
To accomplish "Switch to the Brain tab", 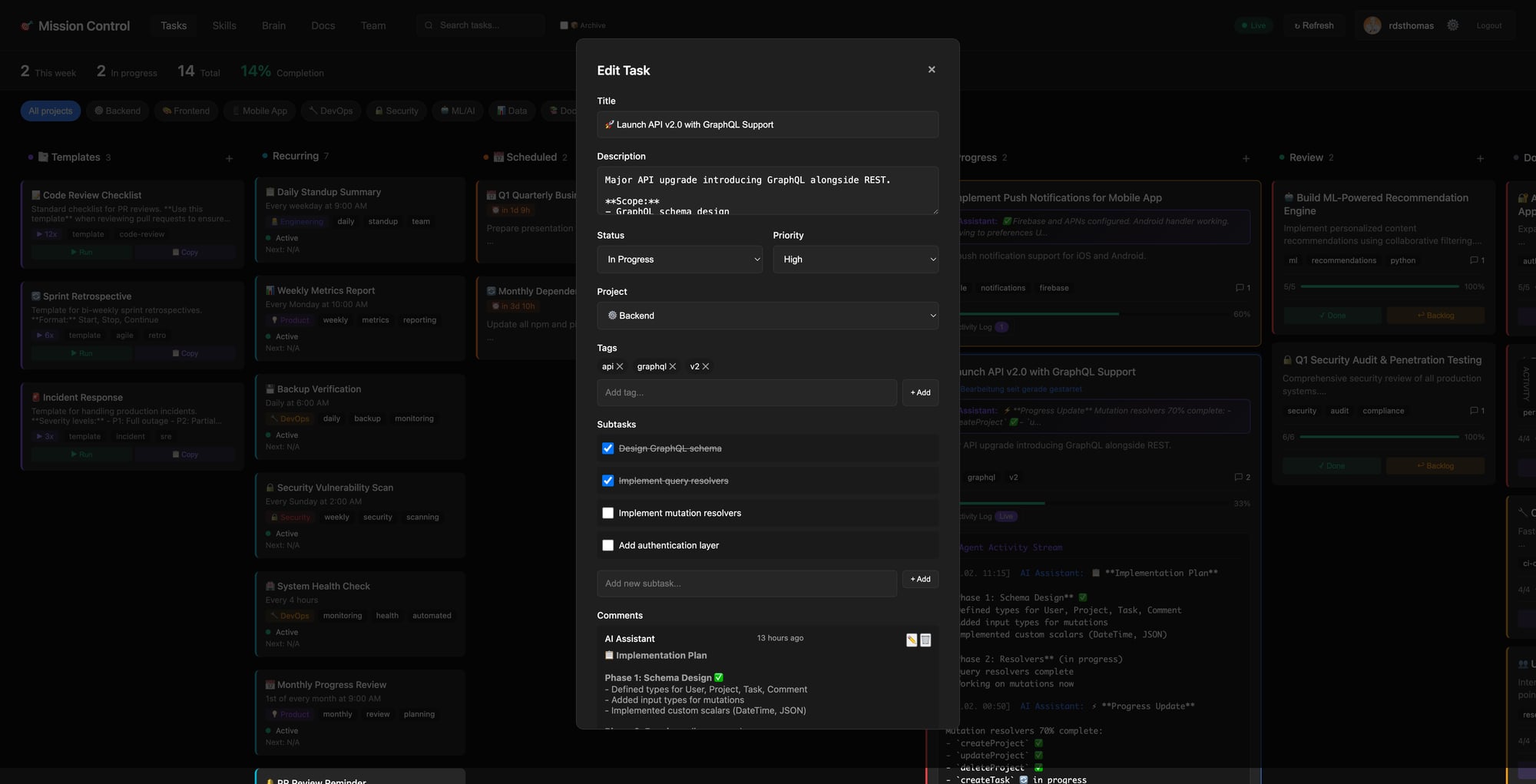I will coord(273,25).
